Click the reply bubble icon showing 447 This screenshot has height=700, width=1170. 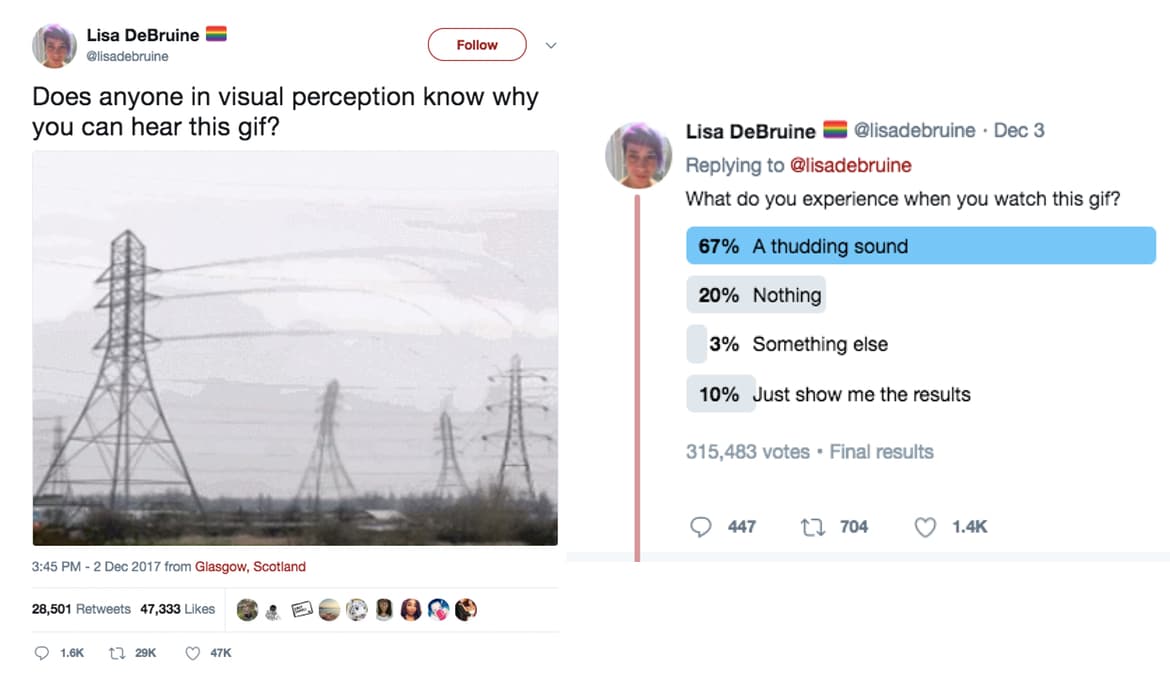point(702,527)
